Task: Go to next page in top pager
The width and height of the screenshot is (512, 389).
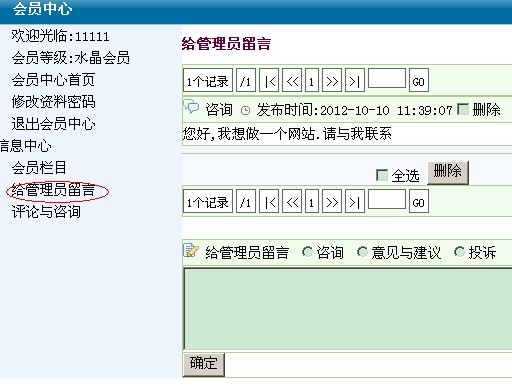Action: tap(332, 80)
